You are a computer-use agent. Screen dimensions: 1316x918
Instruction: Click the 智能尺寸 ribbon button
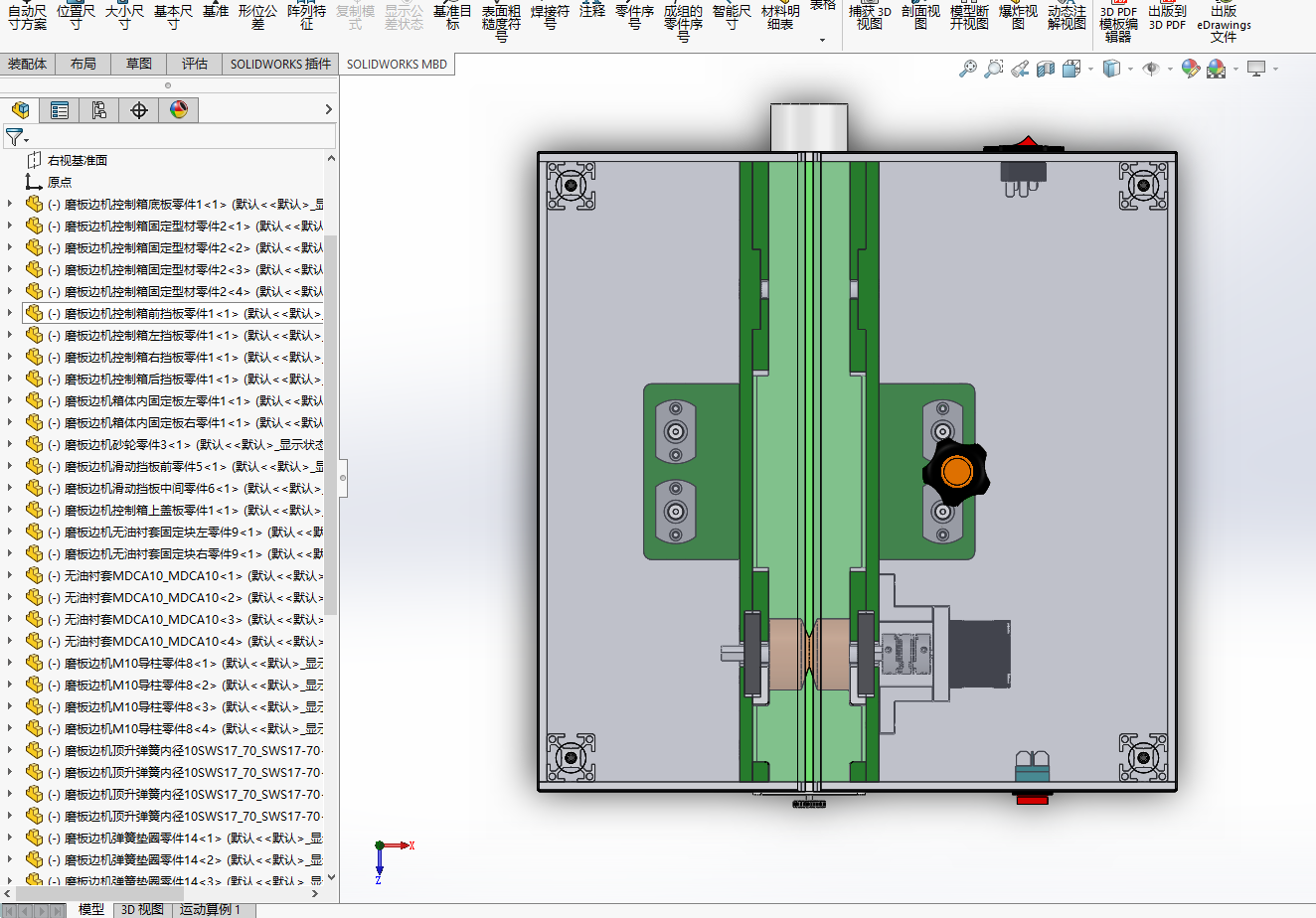click(733, 15)
